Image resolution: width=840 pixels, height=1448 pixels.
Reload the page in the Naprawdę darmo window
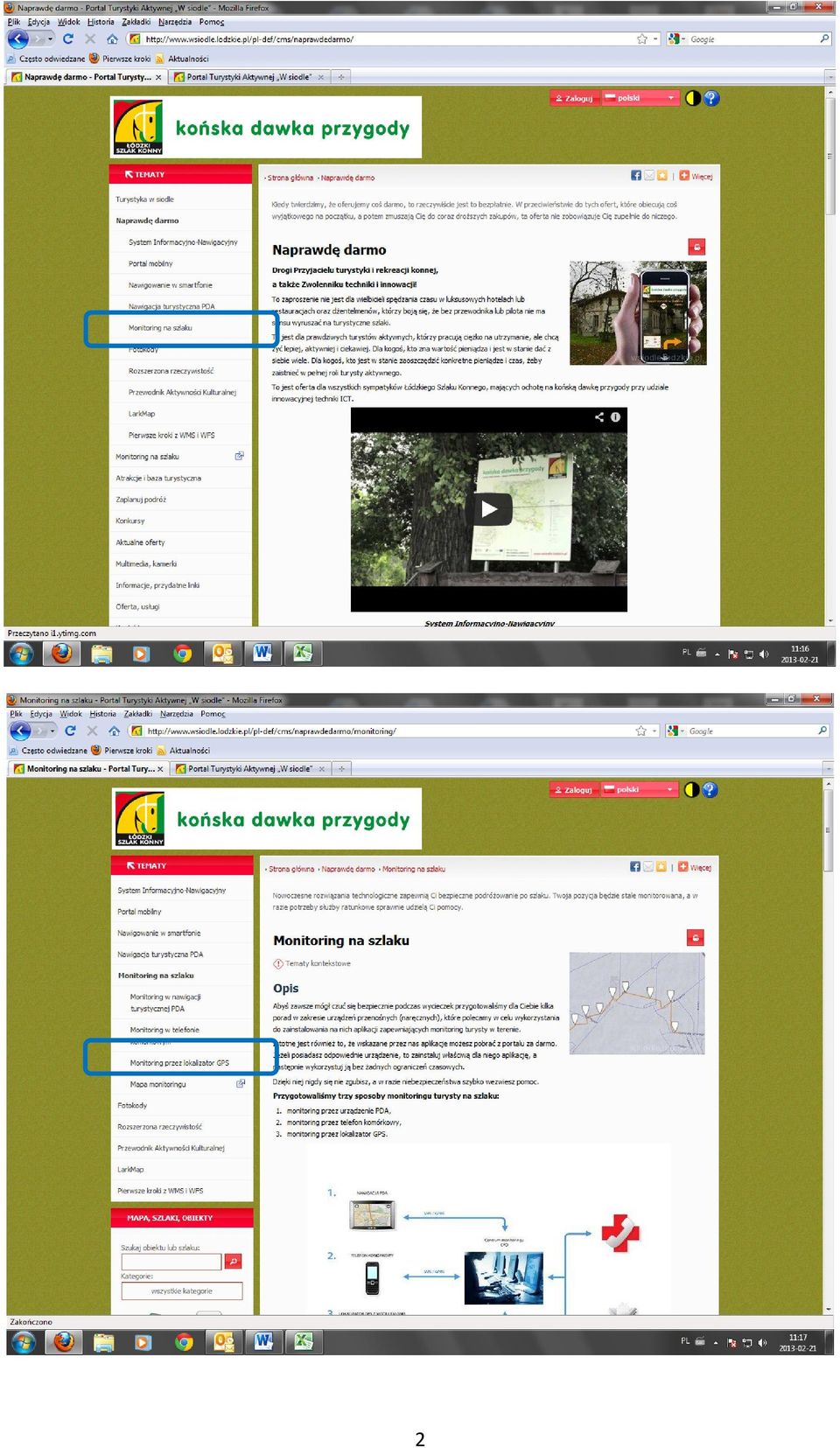coord(67,38)
